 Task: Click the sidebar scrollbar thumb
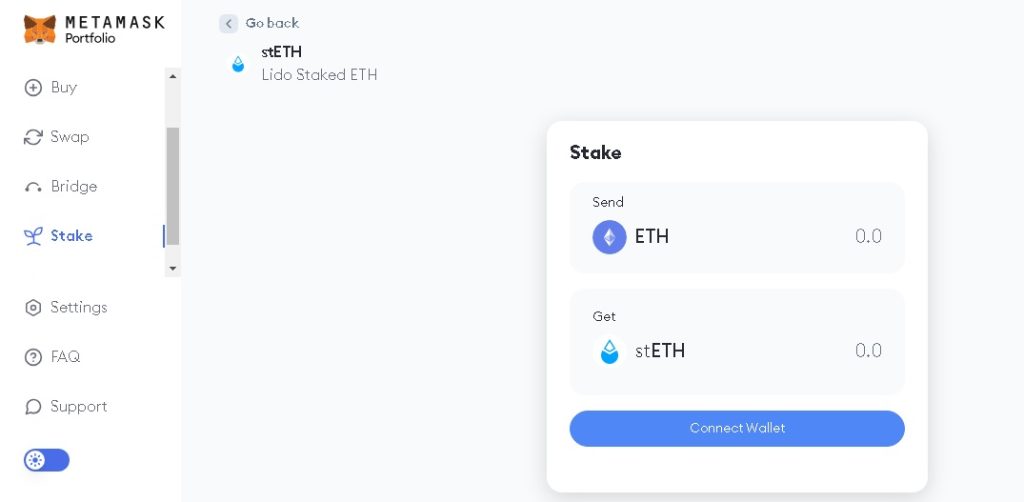point(173,185)
